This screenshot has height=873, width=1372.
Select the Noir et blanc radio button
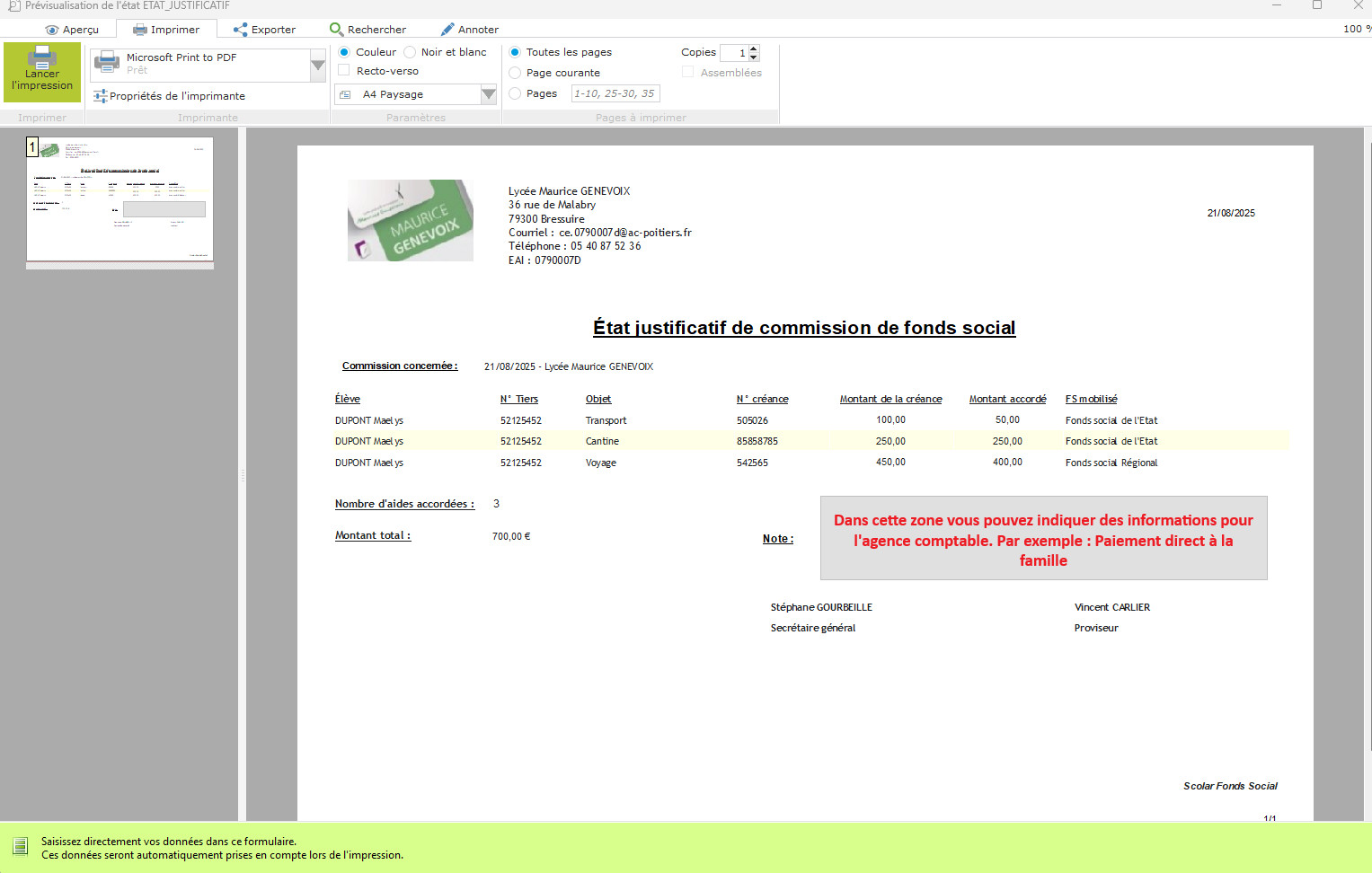(x=410, y=52)
